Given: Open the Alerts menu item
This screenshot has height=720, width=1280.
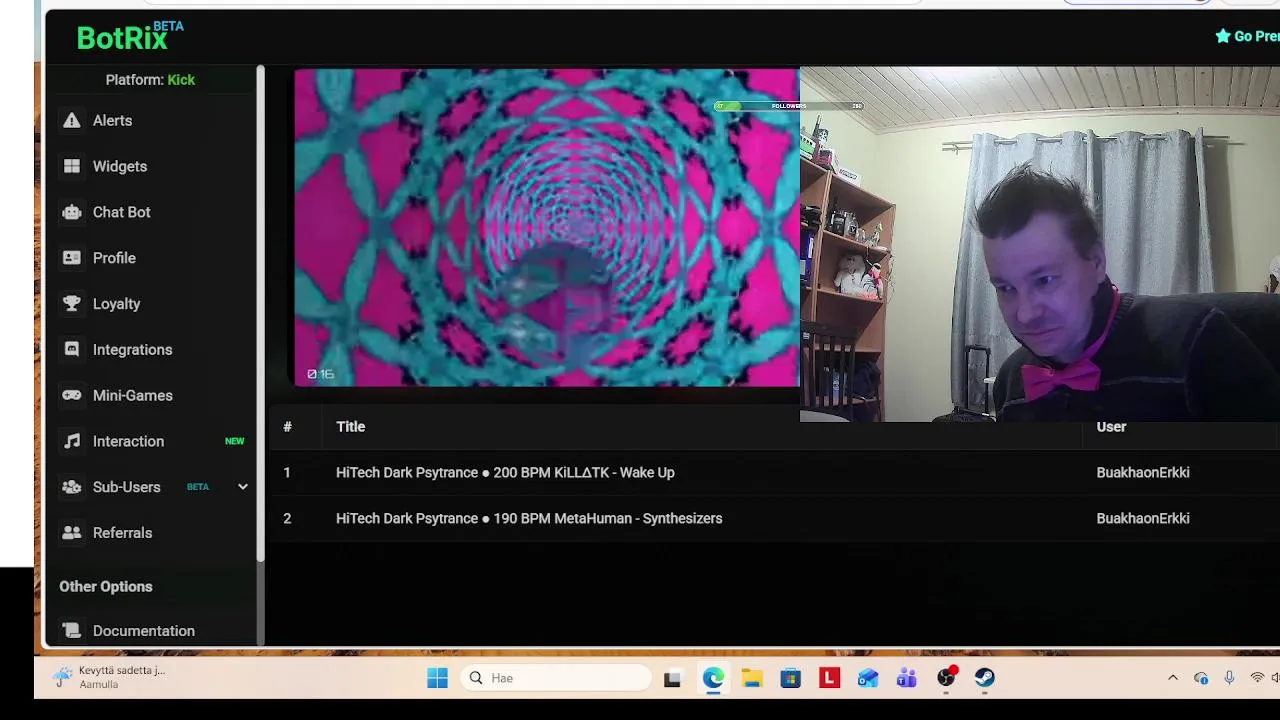Looking at the screenshot, I should click(112, 120).
